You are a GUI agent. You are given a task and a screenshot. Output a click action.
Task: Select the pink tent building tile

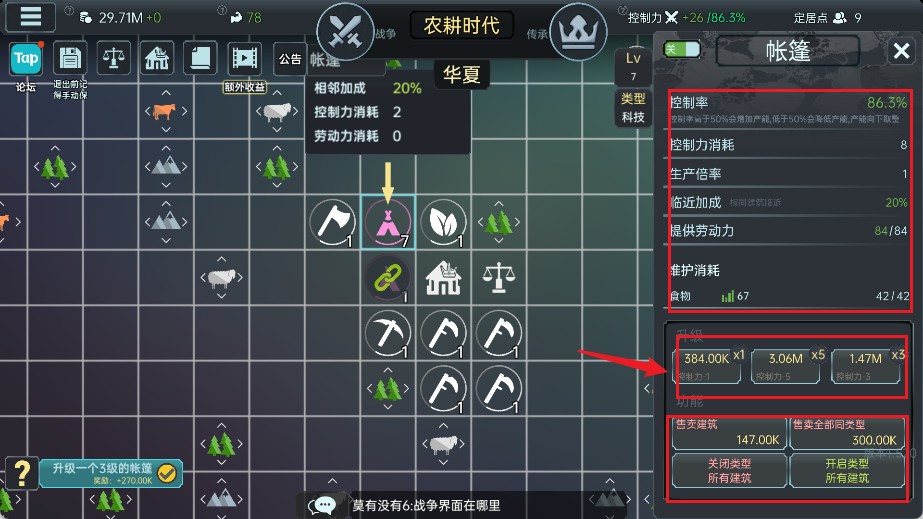[388, 222]
